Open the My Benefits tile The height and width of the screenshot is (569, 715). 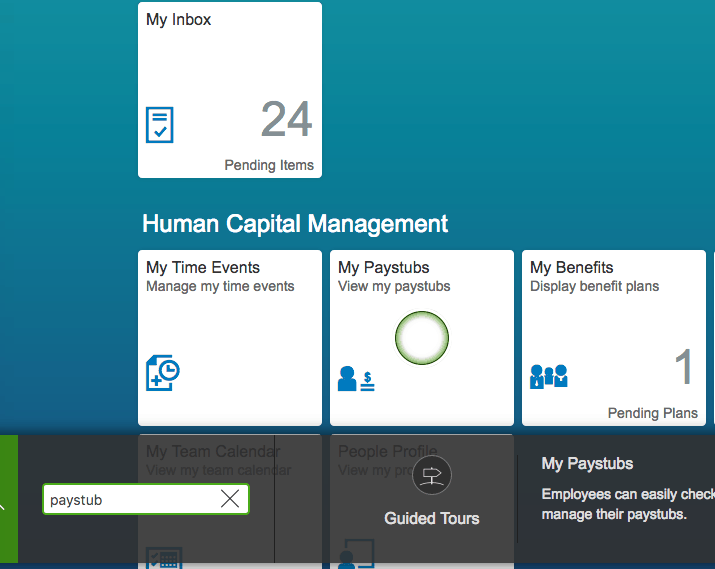point(614,338)
